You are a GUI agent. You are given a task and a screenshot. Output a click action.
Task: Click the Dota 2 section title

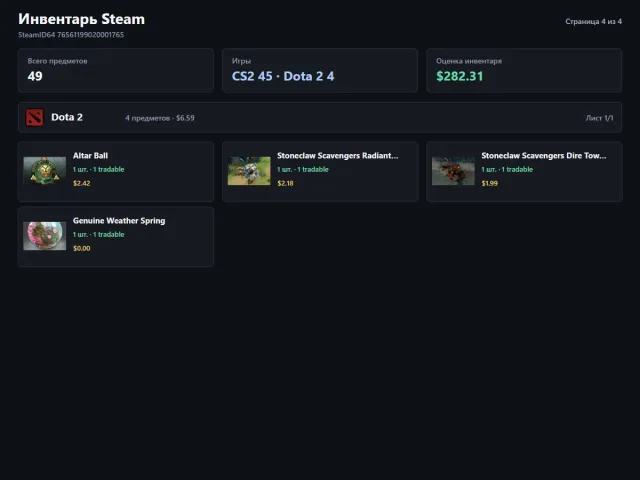pos(67,118)
